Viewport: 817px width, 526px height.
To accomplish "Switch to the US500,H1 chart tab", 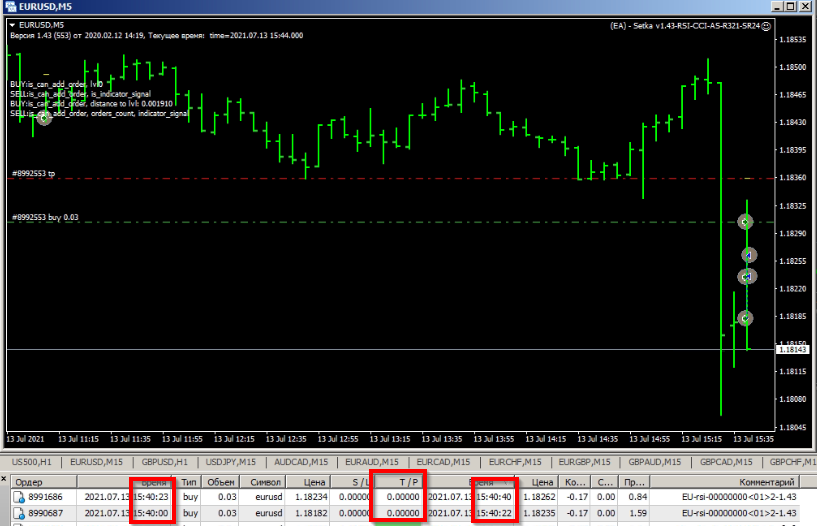I will (31, 462).
